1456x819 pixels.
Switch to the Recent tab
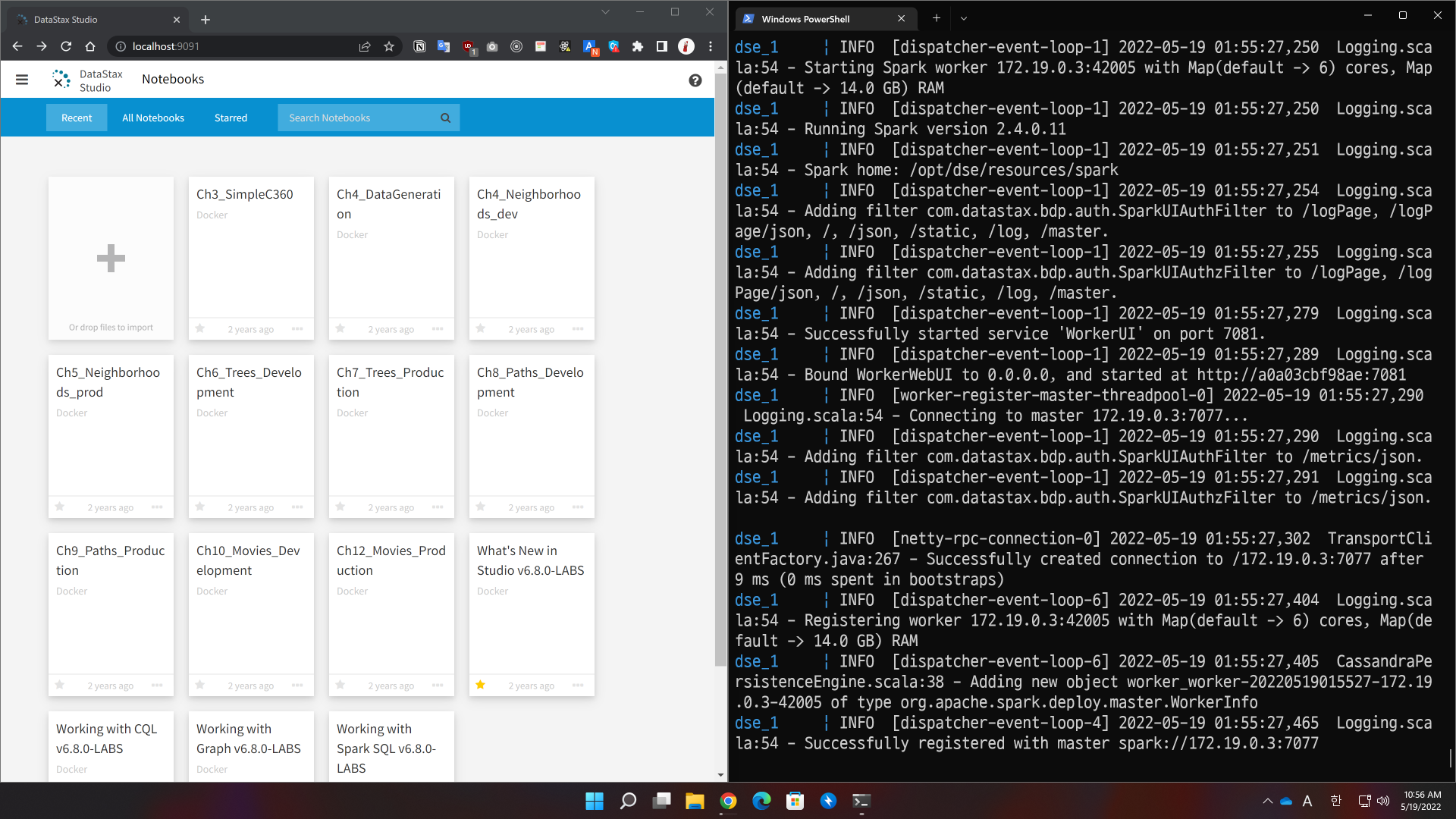pos(77,118)
